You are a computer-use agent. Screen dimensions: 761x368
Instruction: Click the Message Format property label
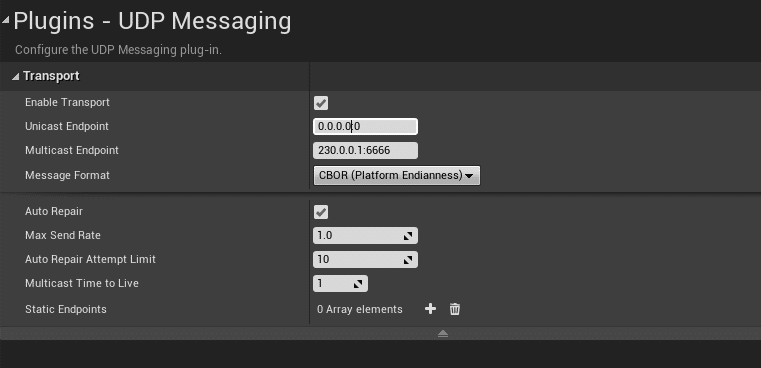tap(67, 175)
